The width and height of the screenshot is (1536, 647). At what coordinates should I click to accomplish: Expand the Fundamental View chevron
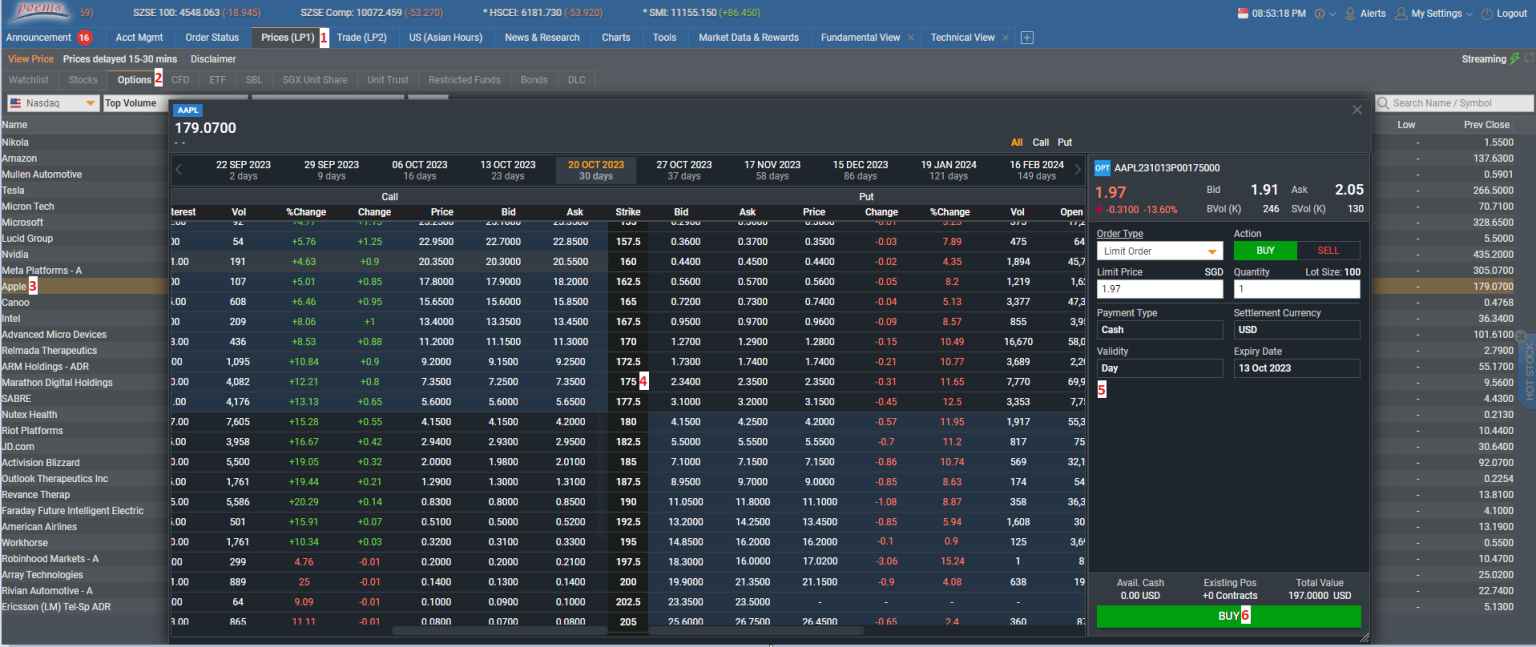(x=909, y=37)
